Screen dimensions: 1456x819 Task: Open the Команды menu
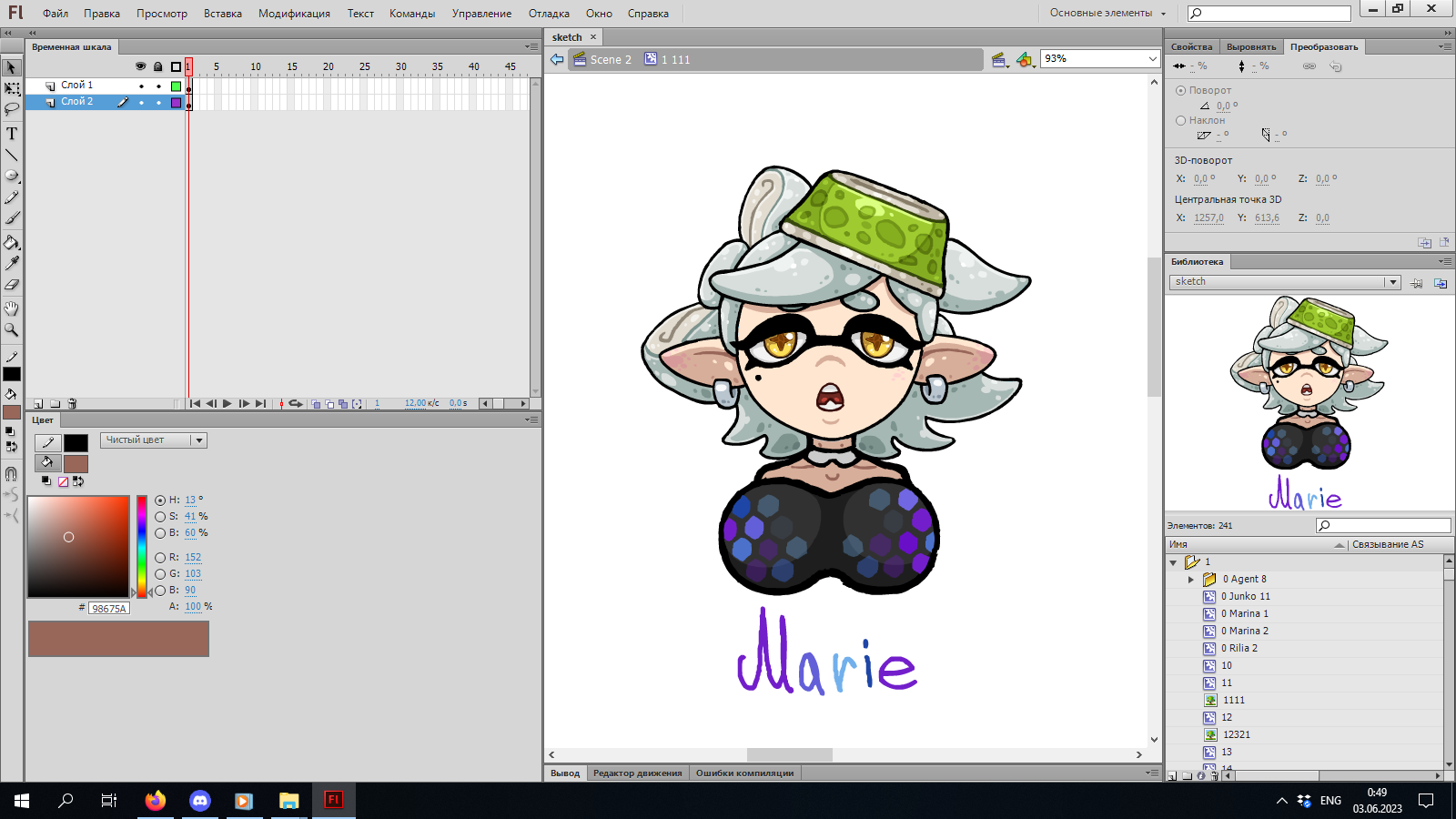[x=412, y=14]
